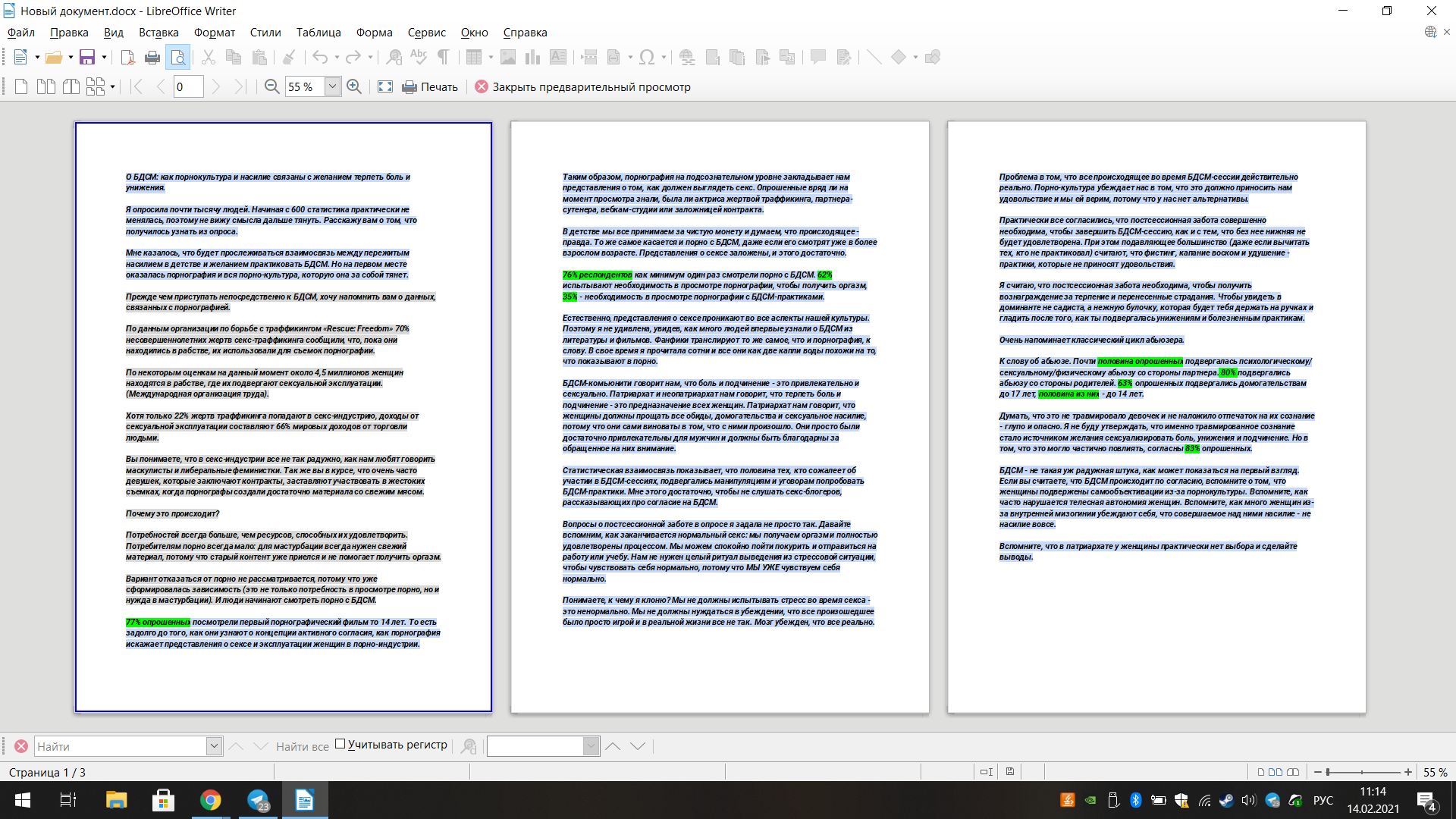Screen dimensions: 1456x819
Task: Toggle the Print Preview toolbar icon
Action: pyautogui.click(x=177, y=57)
